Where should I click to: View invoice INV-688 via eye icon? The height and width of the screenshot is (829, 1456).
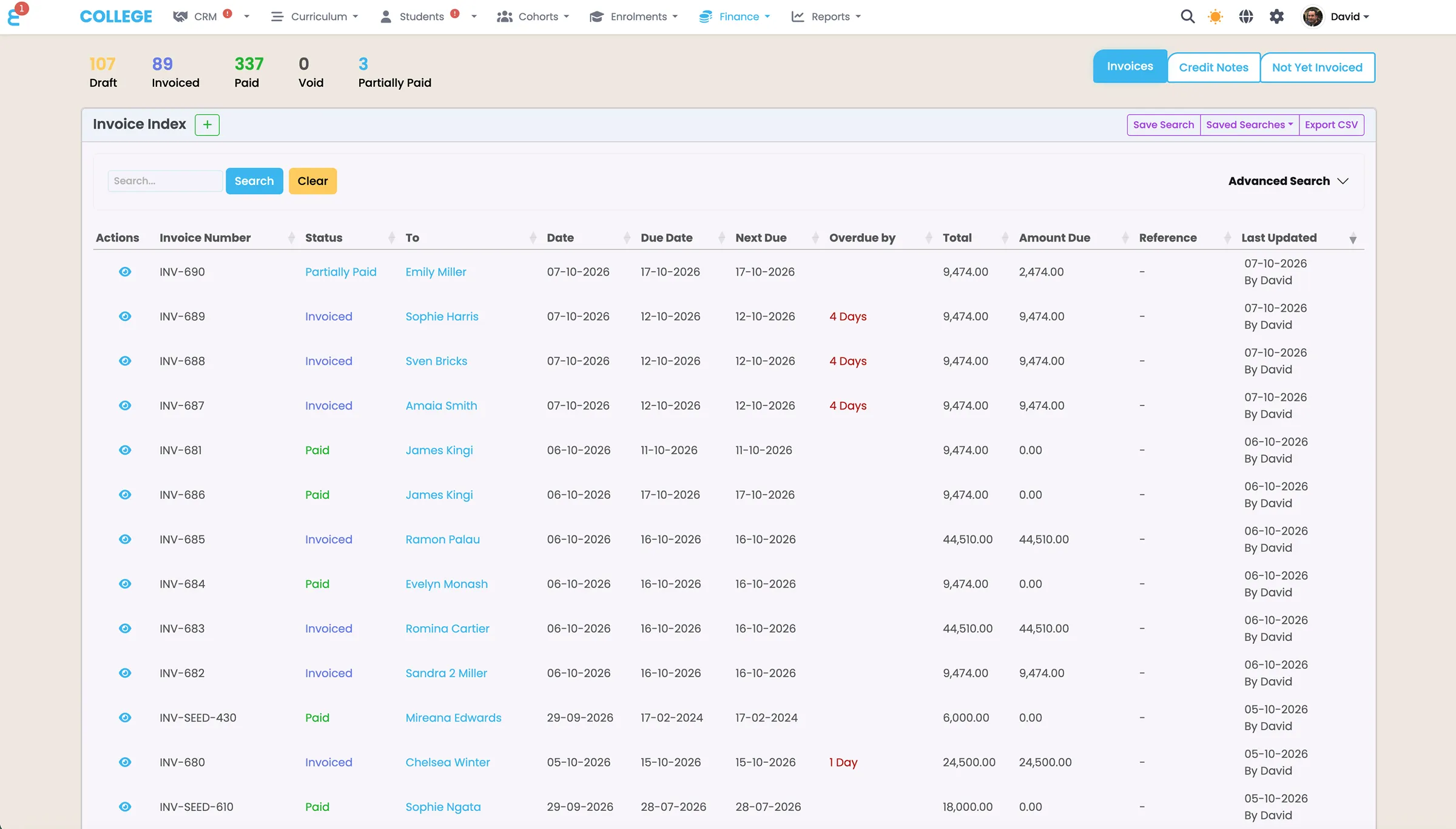[125, 361]
